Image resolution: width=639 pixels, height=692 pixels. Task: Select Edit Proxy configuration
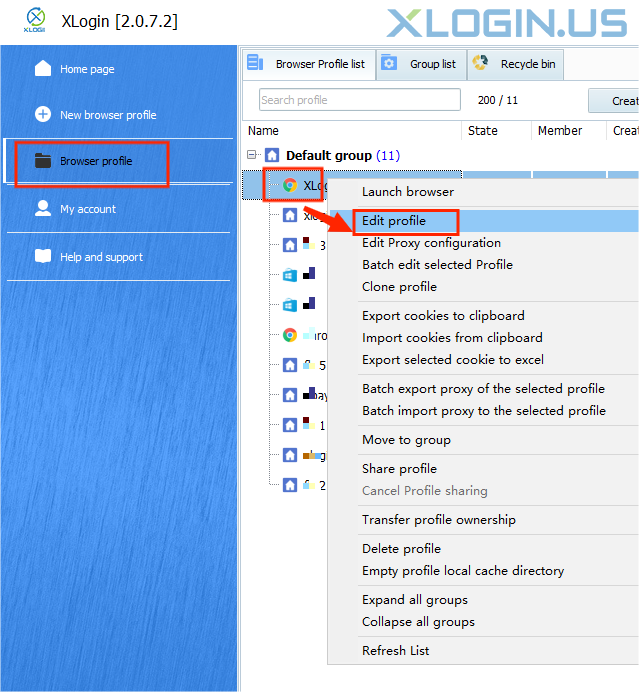431,243
